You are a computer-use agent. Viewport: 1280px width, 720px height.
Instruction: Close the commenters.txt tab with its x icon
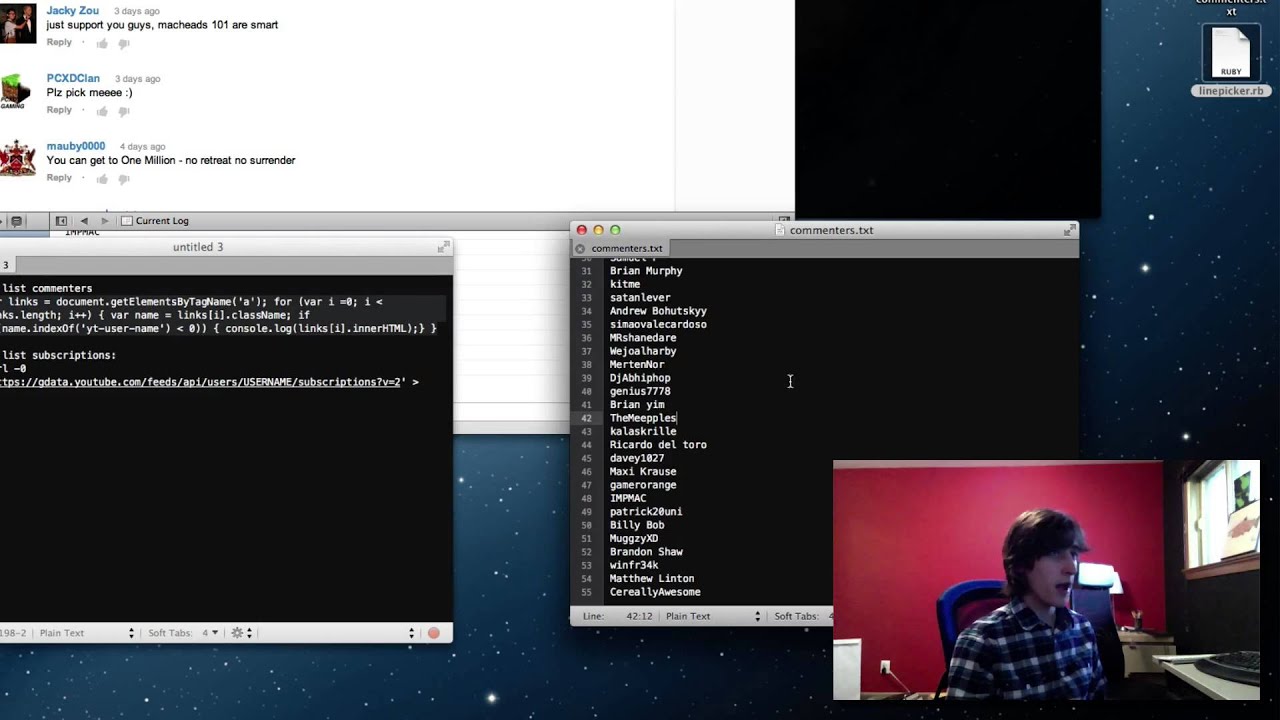[580, 248]
